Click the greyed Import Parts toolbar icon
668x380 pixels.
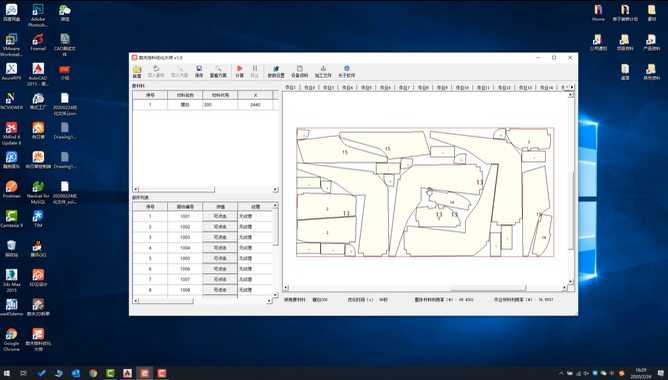click(156, 71)
